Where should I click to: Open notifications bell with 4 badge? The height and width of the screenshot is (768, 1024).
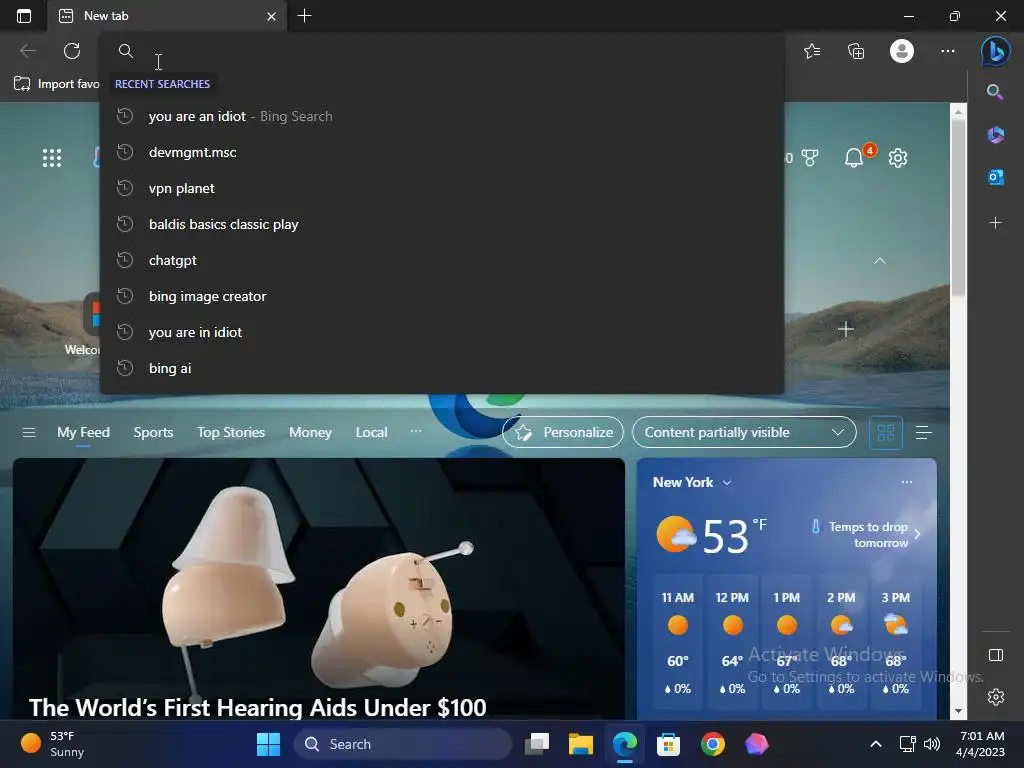pyautogui.click(x=856, y=157)
